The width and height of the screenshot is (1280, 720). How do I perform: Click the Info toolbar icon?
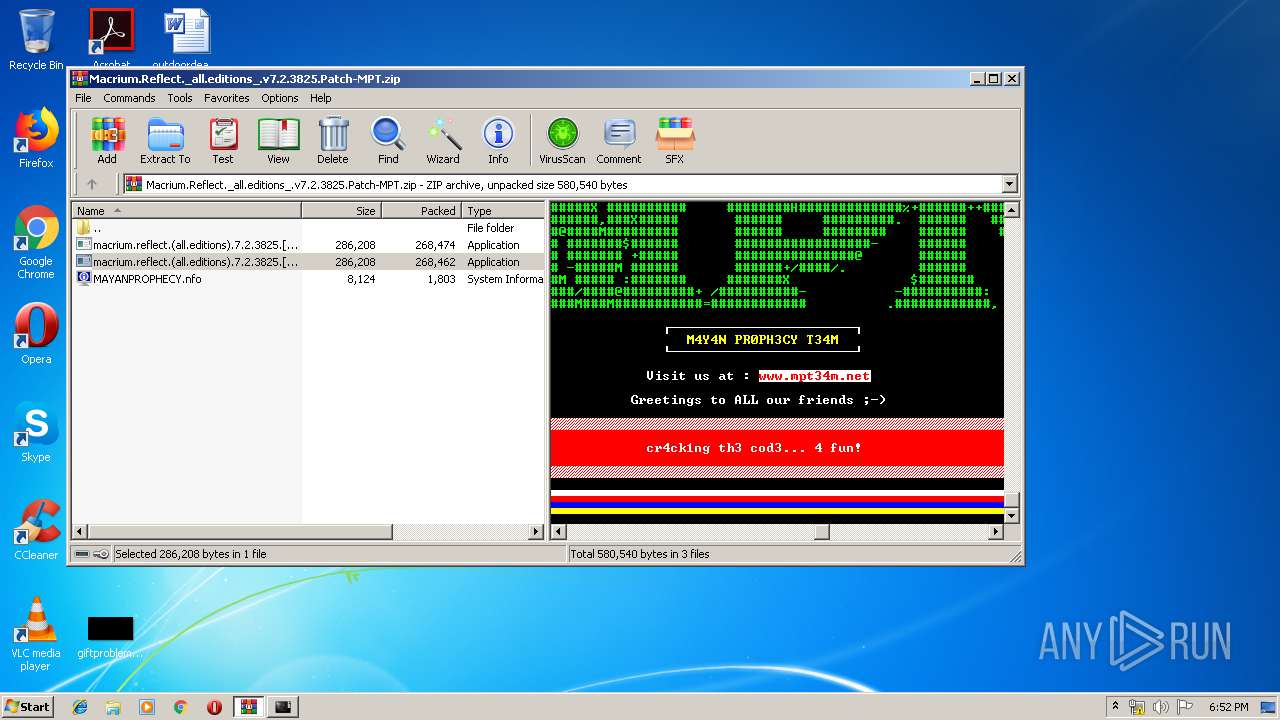coord(498,140)
